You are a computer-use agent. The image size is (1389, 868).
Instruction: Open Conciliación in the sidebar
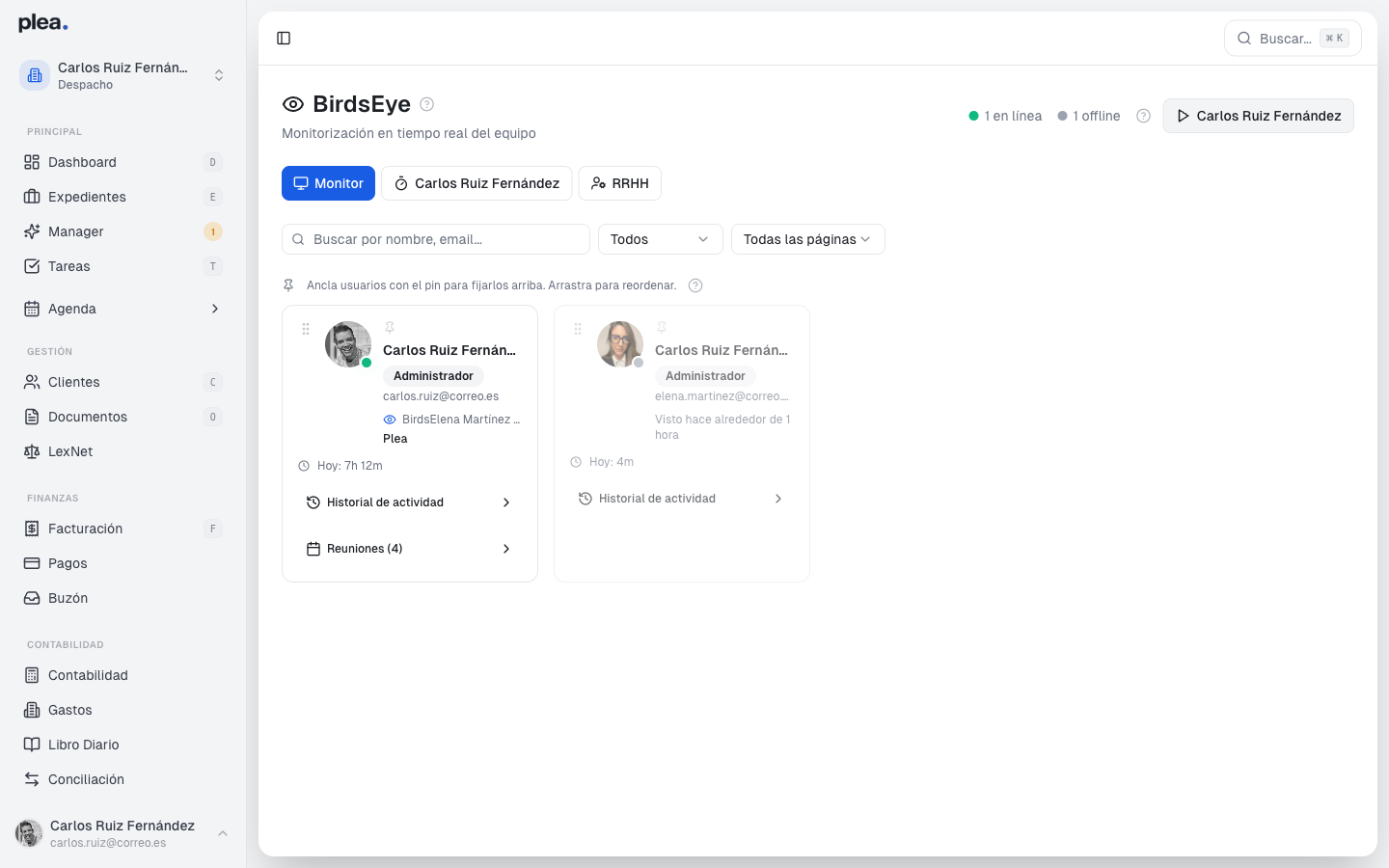[x=123, y=779]
